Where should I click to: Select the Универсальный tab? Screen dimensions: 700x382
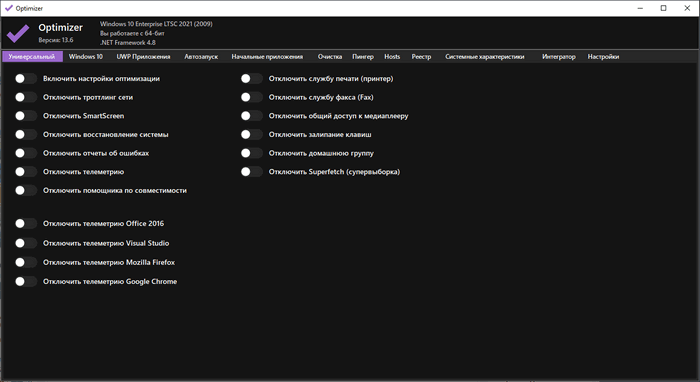[x=32, y=57]
